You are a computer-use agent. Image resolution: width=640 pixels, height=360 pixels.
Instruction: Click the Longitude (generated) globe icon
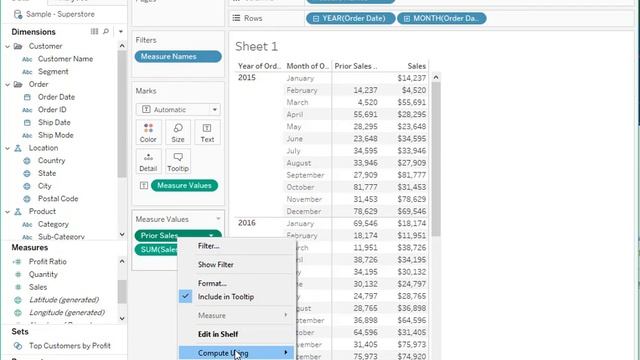point(18,313)
